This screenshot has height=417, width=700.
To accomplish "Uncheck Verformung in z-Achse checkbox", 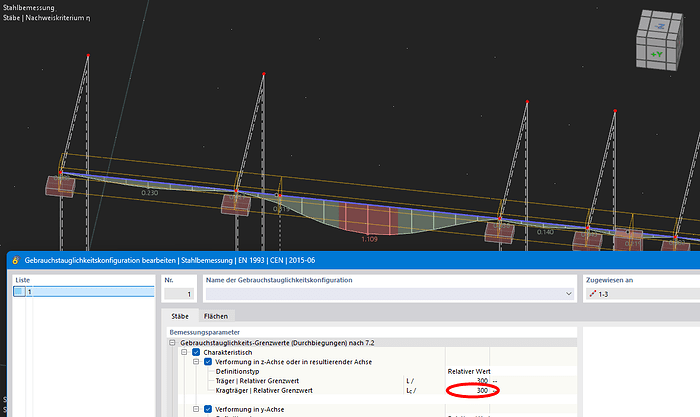I will pyautogui.click(x=208, y=361).
